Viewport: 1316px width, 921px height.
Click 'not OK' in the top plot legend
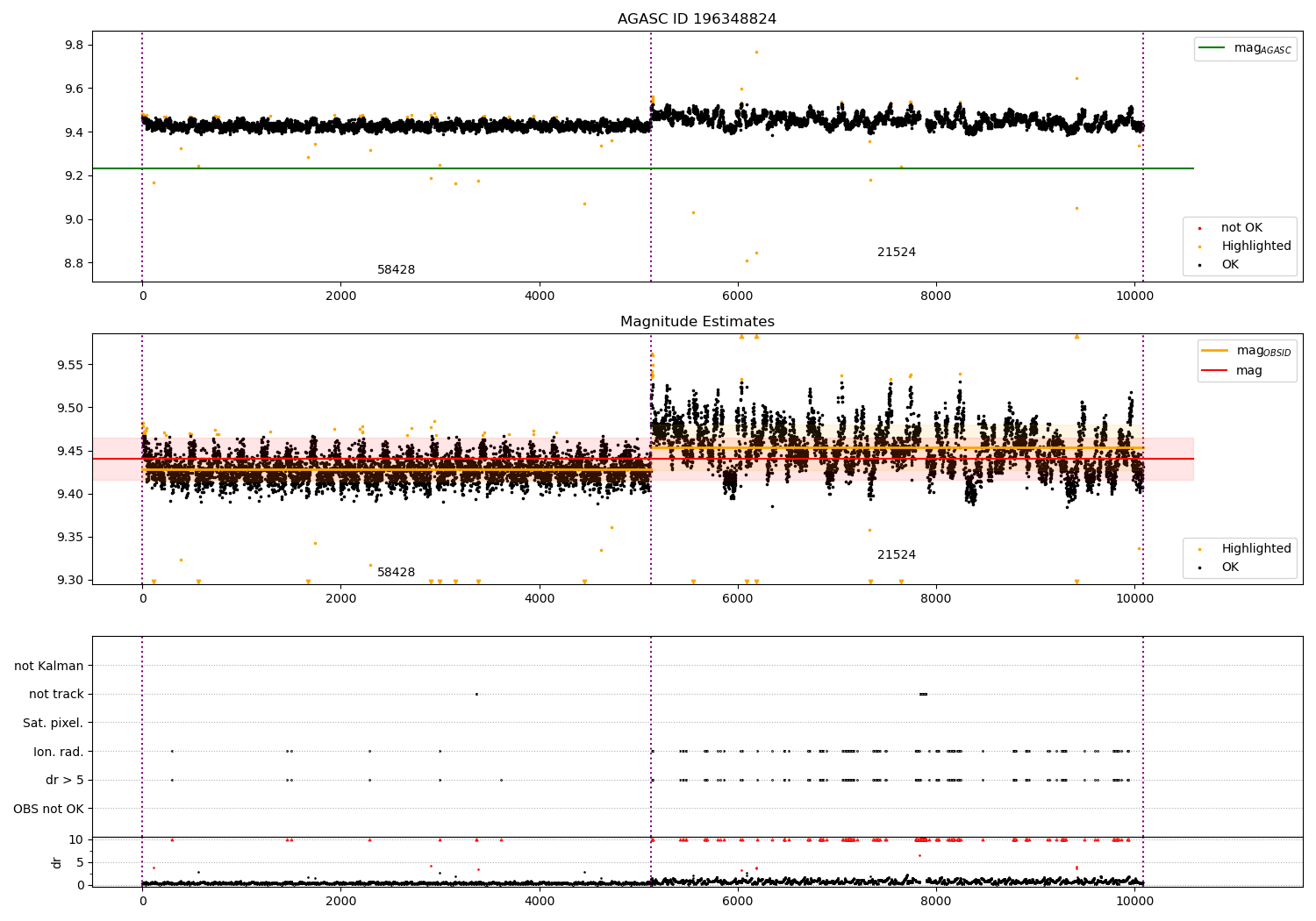1240,228
